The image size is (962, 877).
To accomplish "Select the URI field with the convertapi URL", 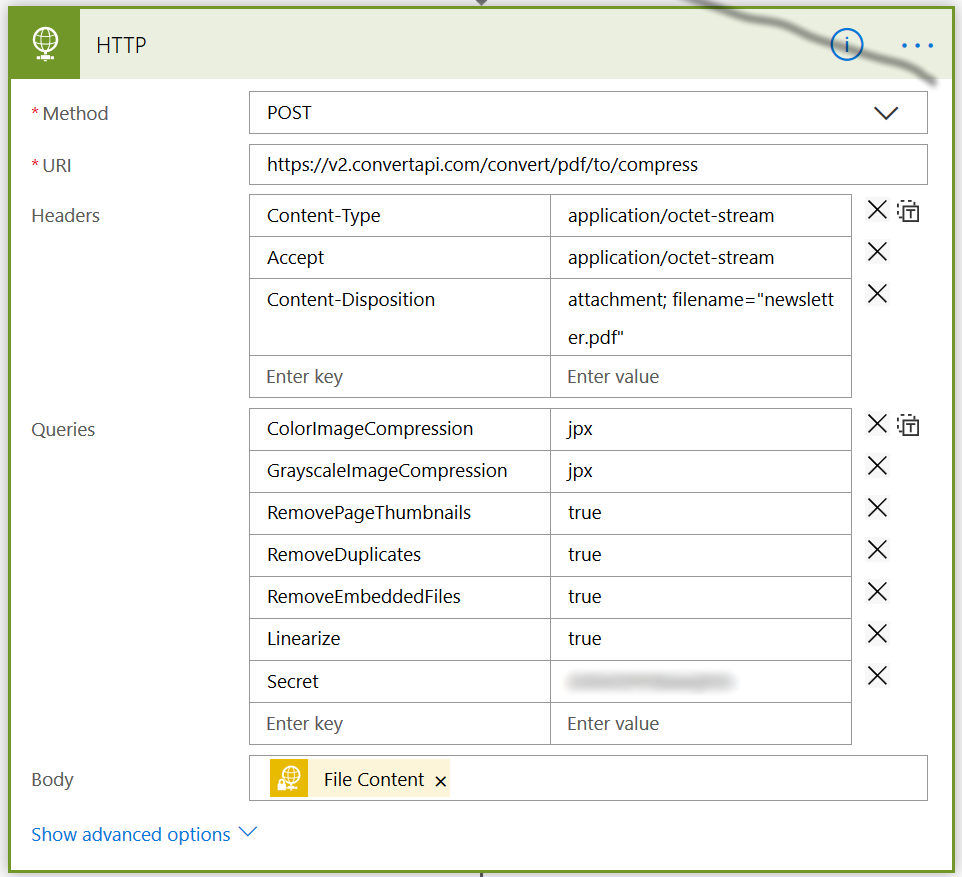I will coord(588,164).
